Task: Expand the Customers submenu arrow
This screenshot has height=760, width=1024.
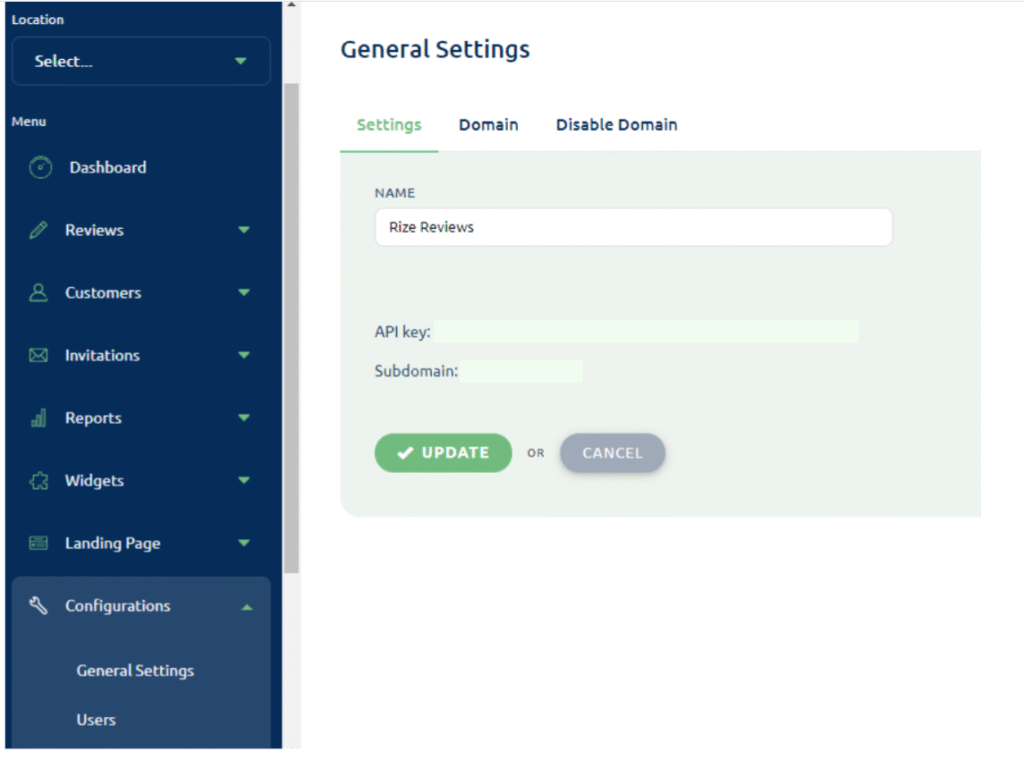Action: tap(244, 293)
